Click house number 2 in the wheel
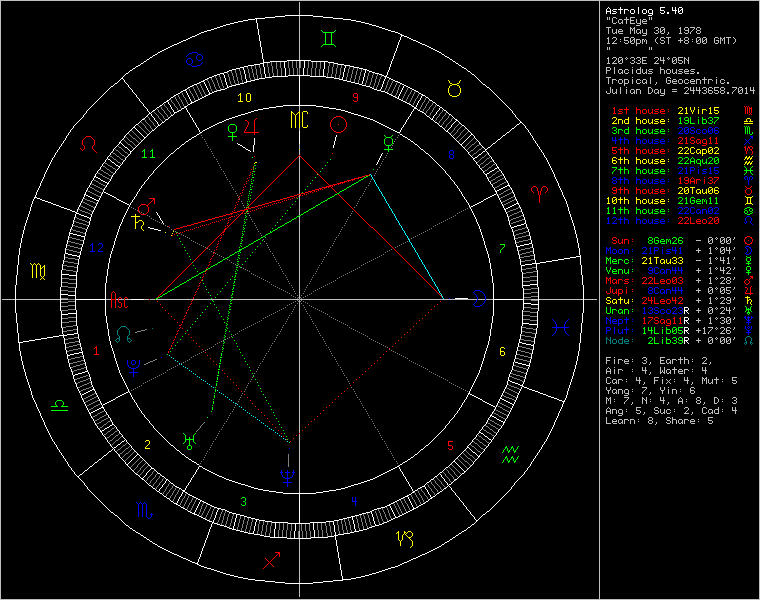This screenshot has height=600, width=760. [147, 444]
